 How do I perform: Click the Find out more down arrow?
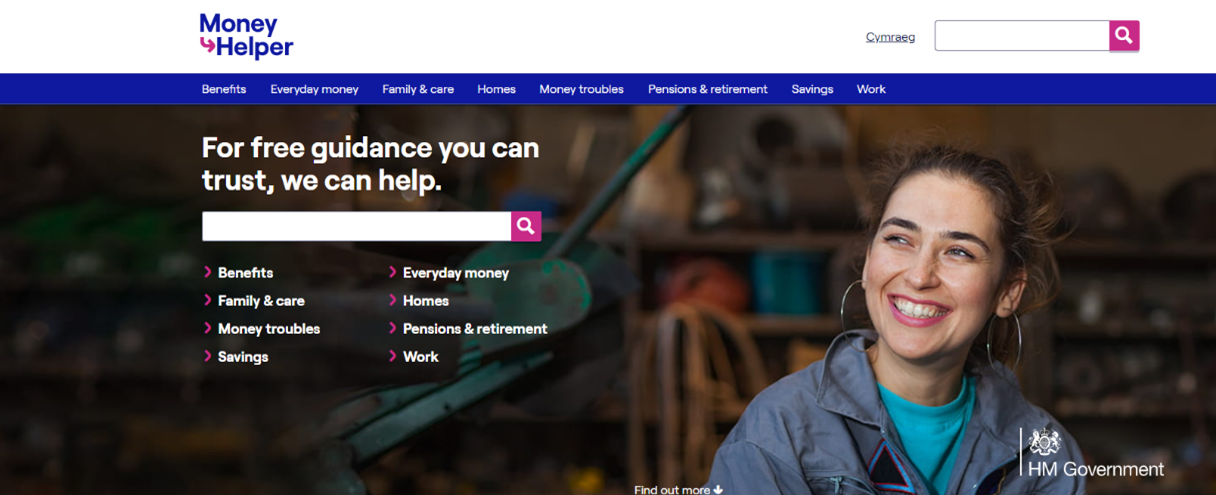click(718, 490)
